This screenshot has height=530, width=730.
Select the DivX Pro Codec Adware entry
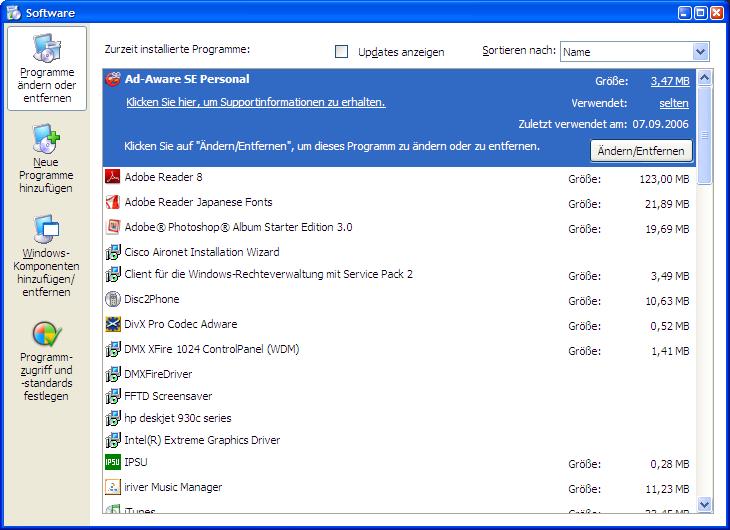pos(181,324)
